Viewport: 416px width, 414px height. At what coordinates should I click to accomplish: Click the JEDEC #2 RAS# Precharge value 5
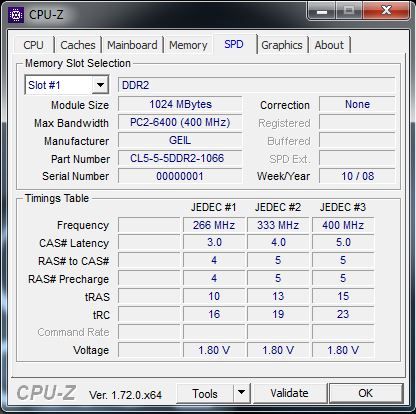click(278, 278)
